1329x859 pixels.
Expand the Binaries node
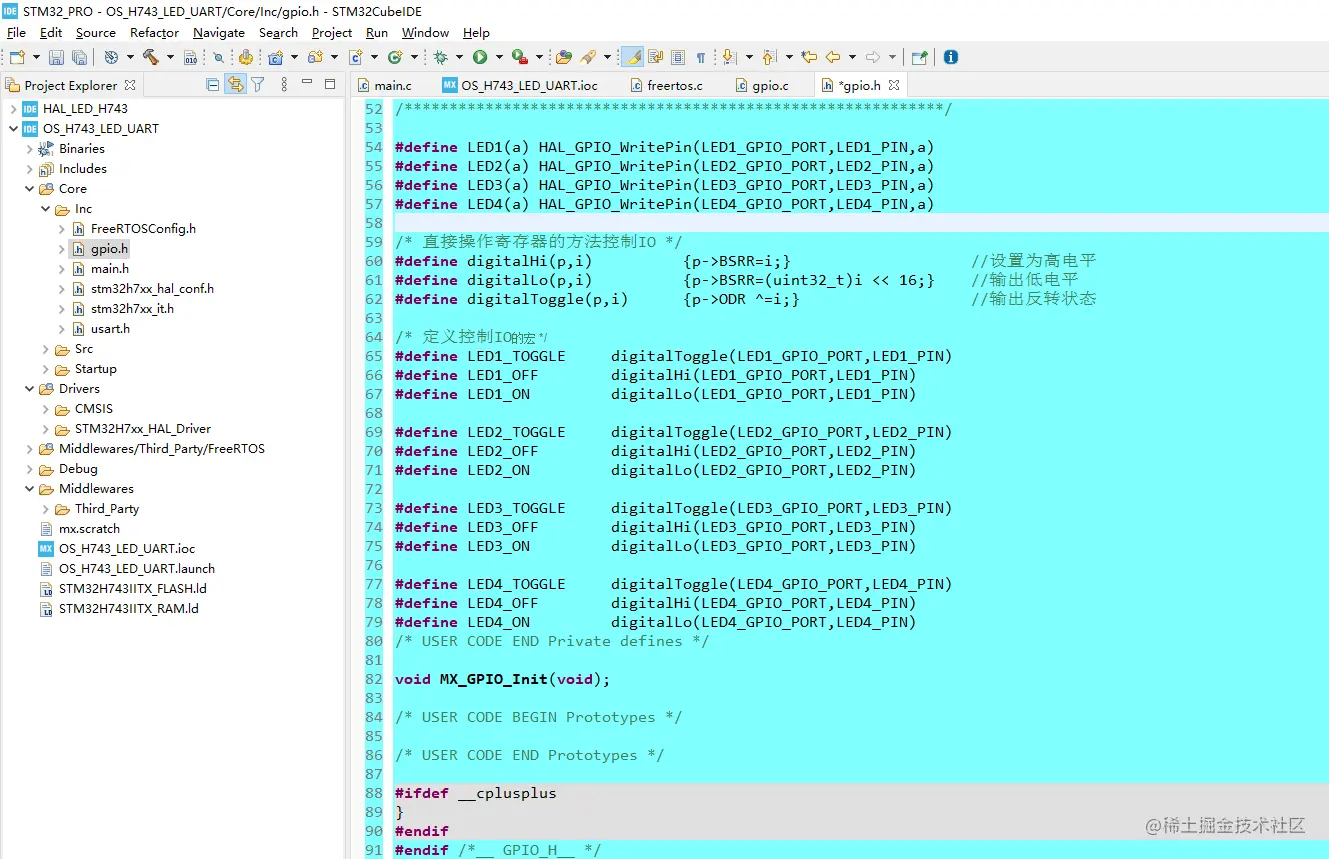pyautogui.click(x=29, y=148)
